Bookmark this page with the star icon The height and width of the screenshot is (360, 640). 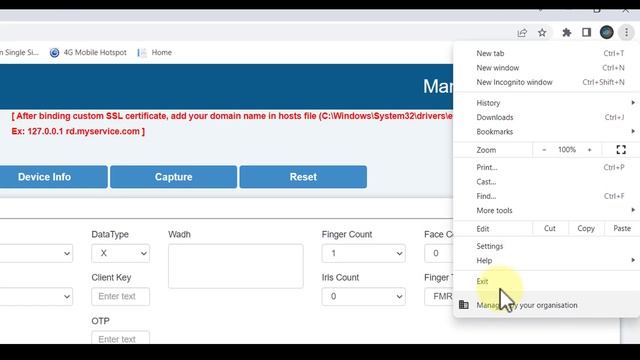(542, 33)
